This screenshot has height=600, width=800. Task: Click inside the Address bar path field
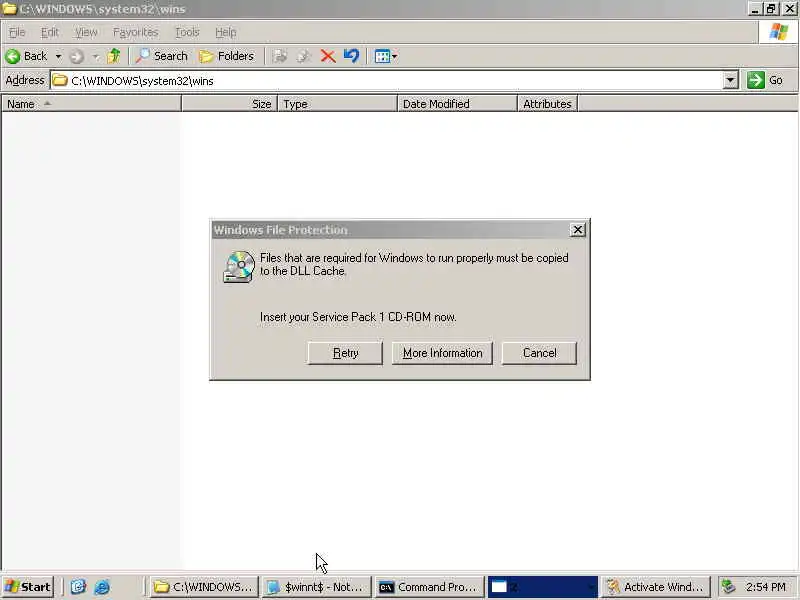(386, 81)
